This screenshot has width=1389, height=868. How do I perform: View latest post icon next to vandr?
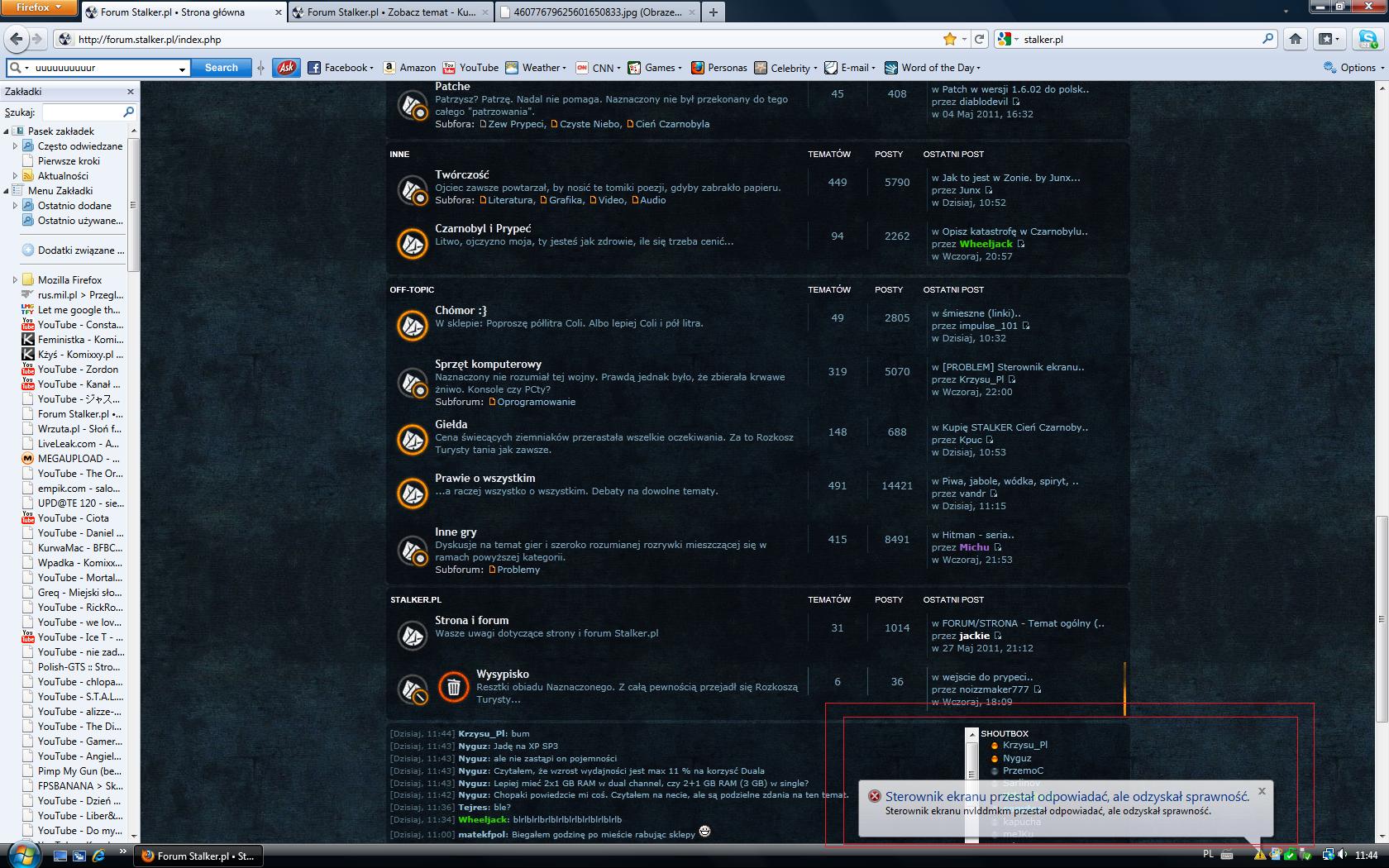coord(994,494)
